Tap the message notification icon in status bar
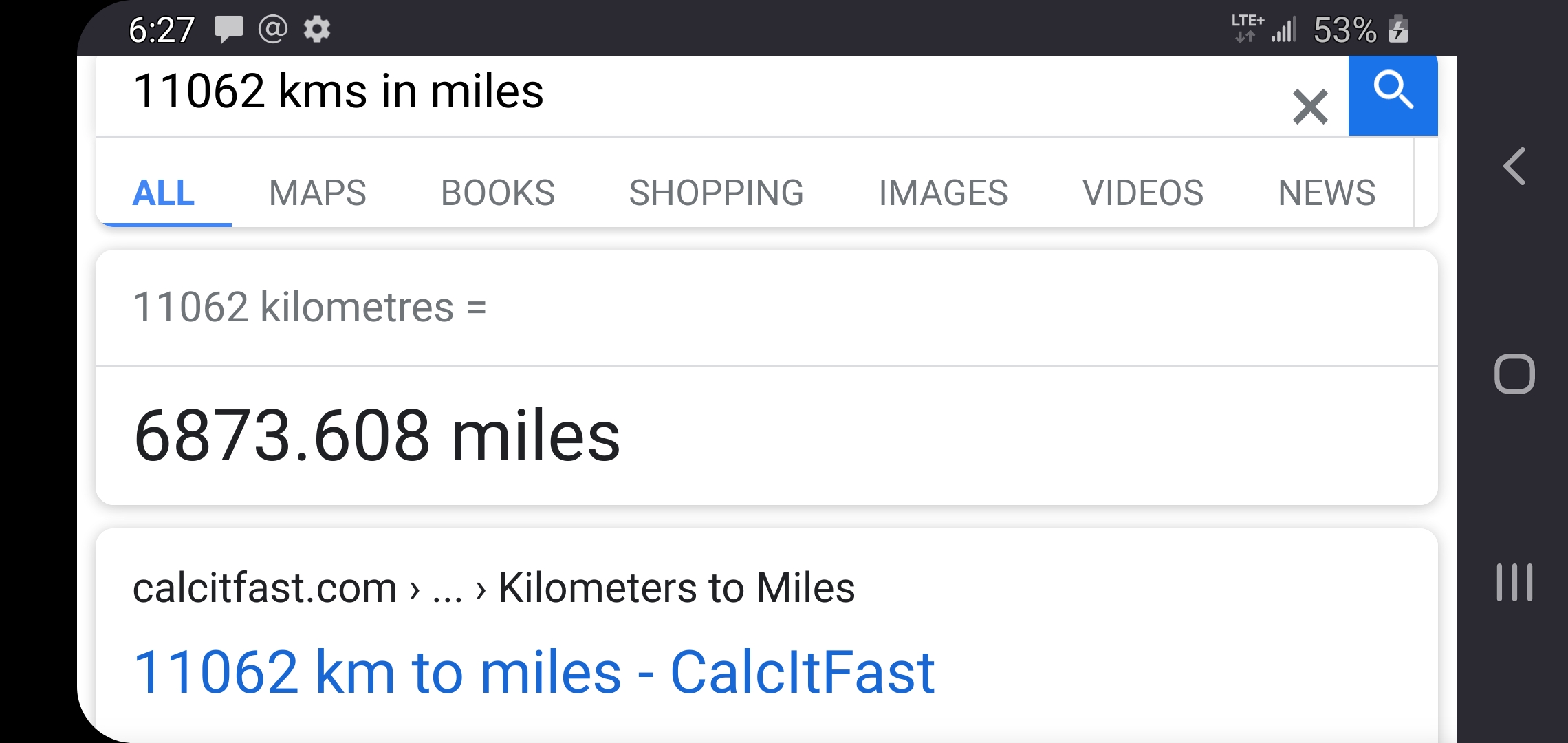 tap(228, 30)
